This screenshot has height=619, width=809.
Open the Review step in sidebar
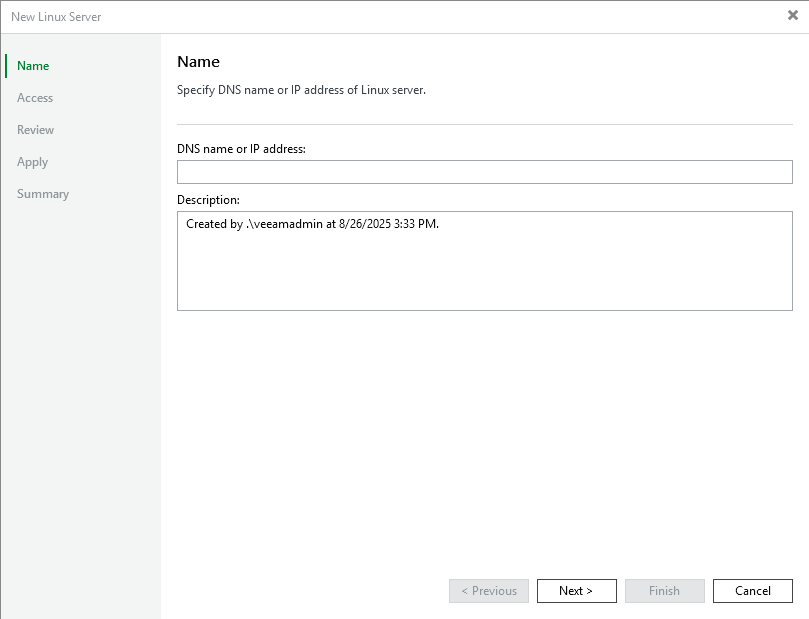coord(36,130)
